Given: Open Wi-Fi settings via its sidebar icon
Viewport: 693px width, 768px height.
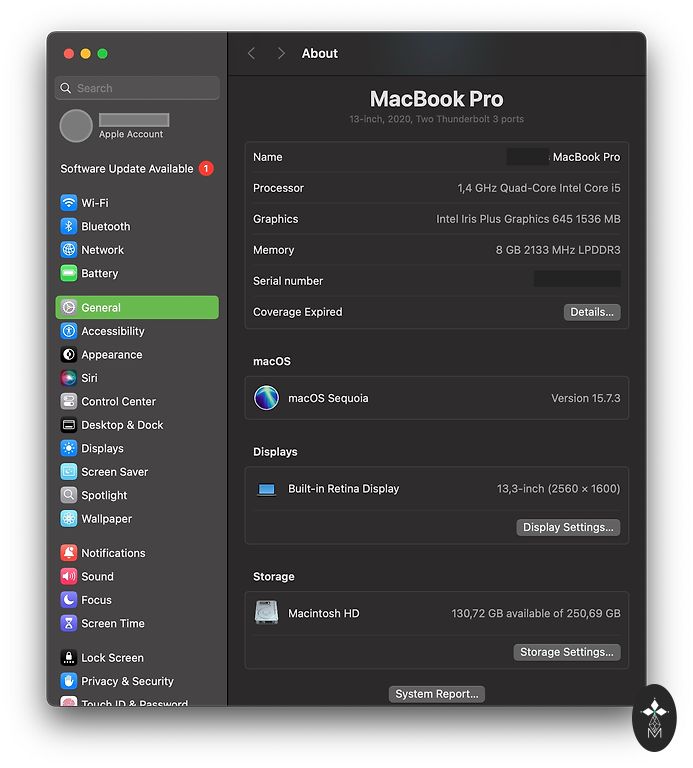Looking at the screenshot, I should (x=69, y=203).
